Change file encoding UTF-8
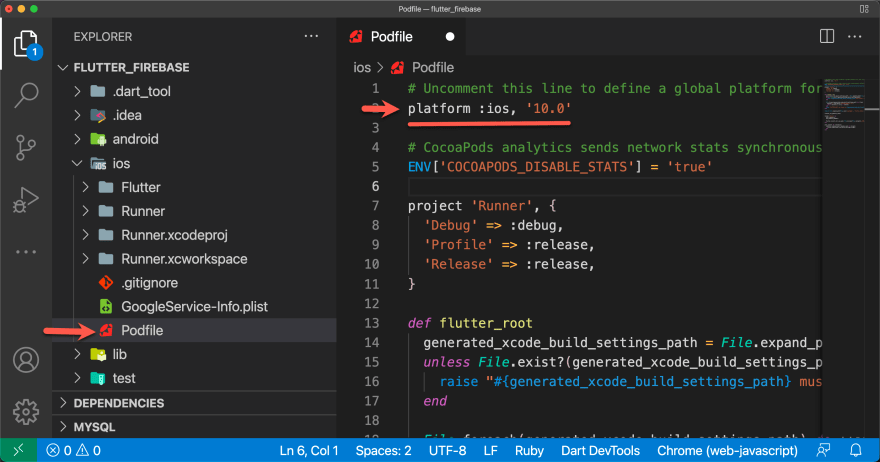The height and width of the screenshot is (462, 880). [447, 450]
